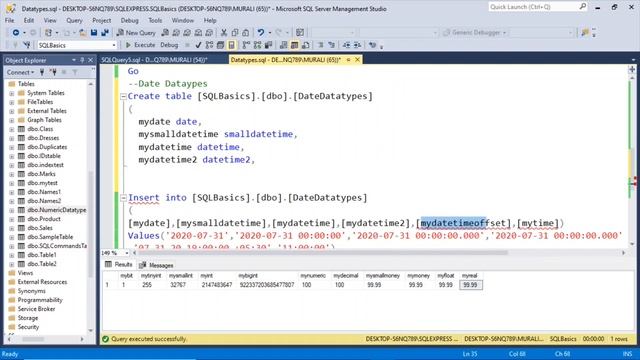
Task: Open the Tools menu
Action: click(155, 20)
